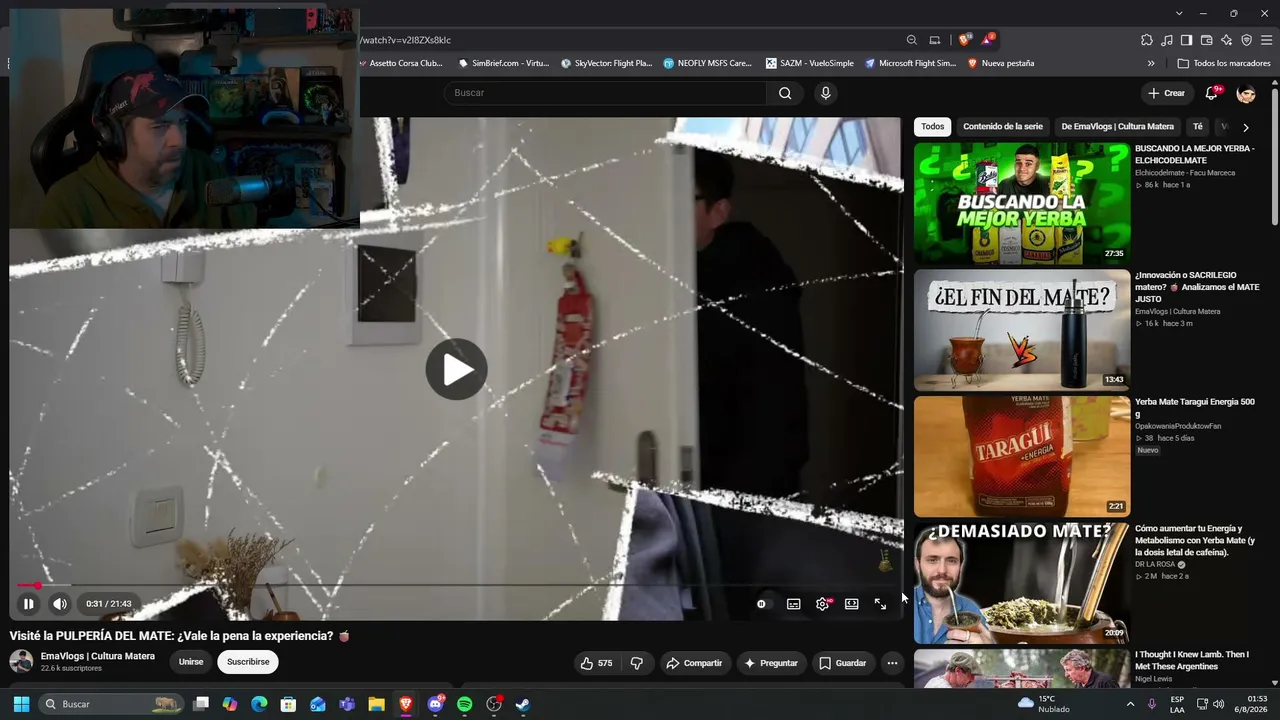Open the Taragui Energia video thumbnail
The image size is (1280, 720).
coord(1022,456)
